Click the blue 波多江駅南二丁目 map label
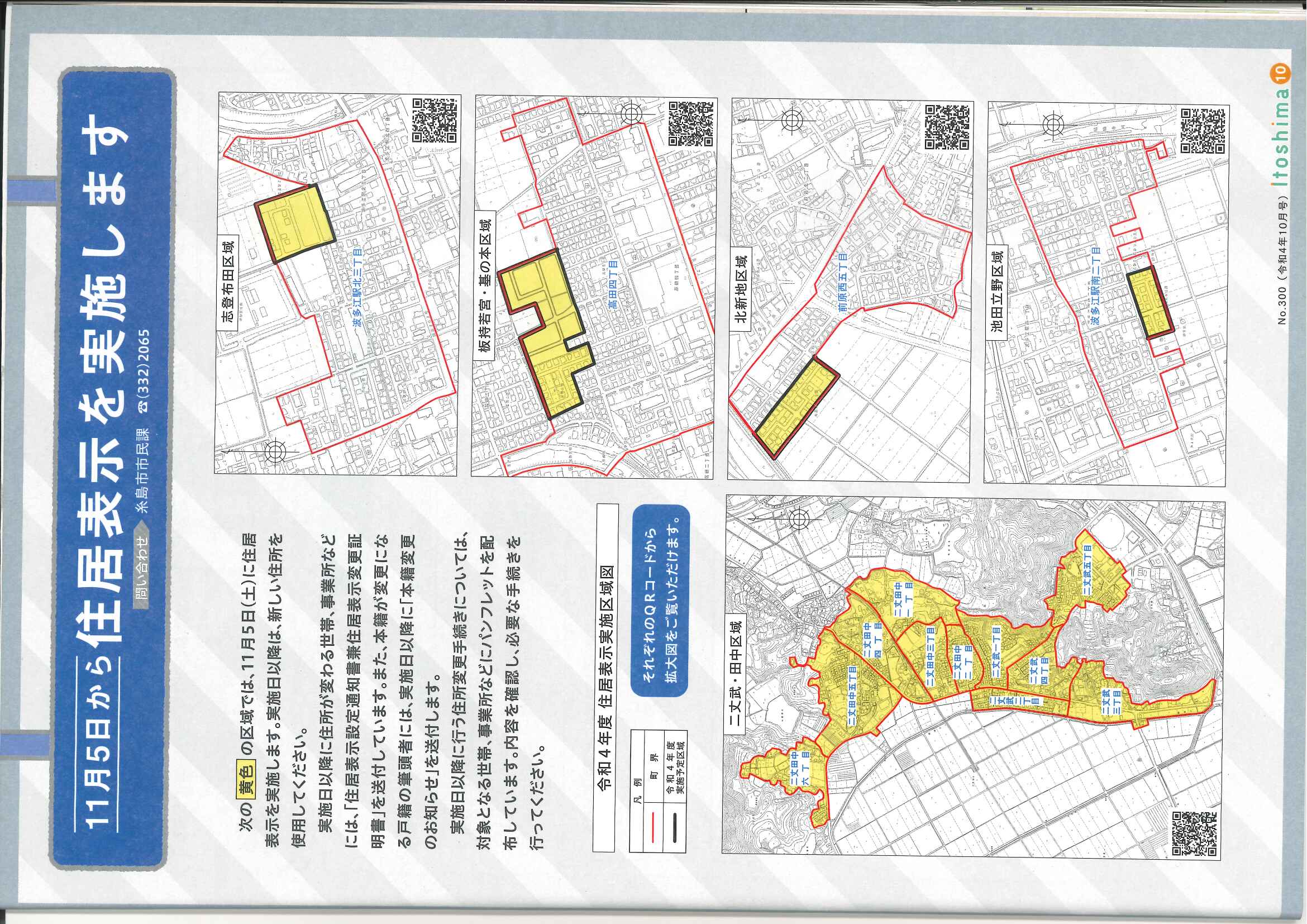This screenshot has height=924, width=1307. pos(1095,286)
